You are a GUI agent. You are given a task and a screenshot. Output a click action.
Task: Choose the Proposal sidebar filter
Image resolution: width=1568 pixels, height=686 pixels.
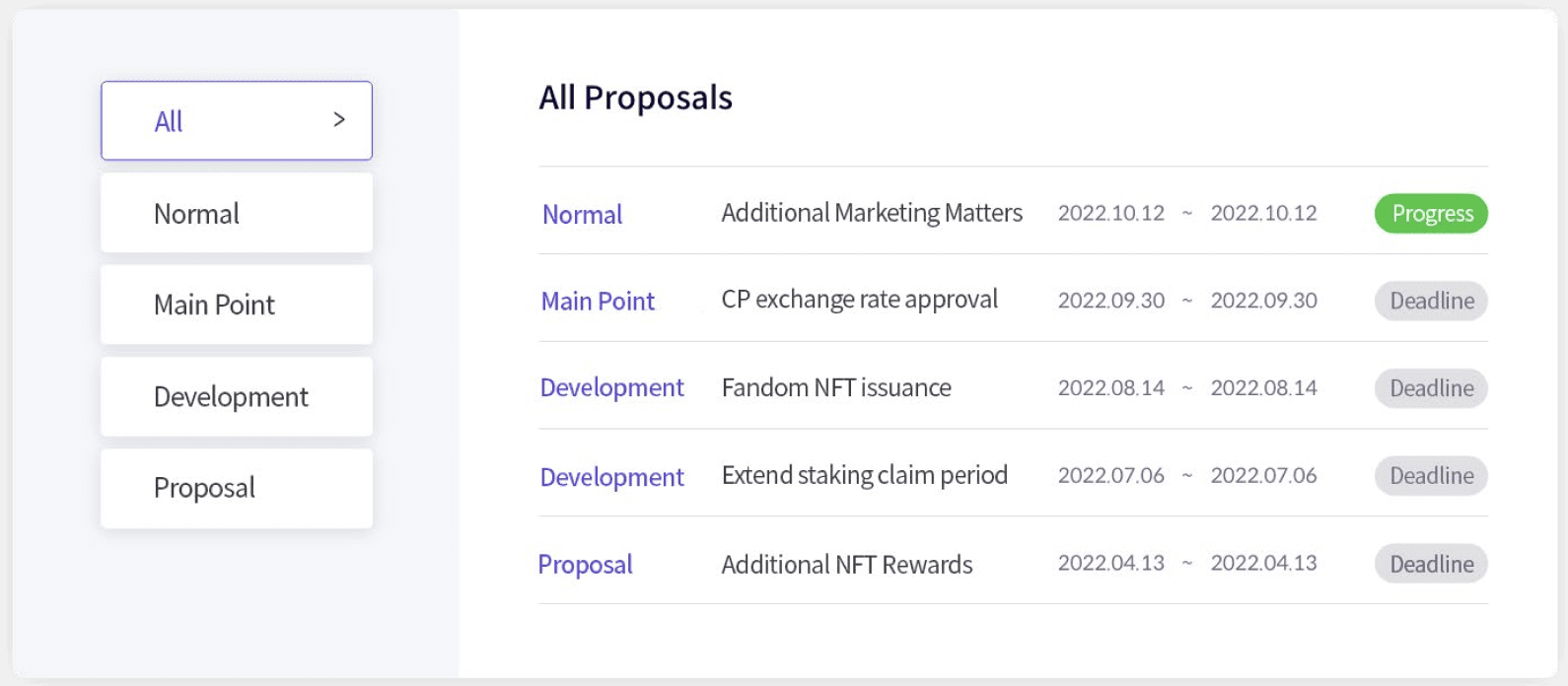click(236, 488)
